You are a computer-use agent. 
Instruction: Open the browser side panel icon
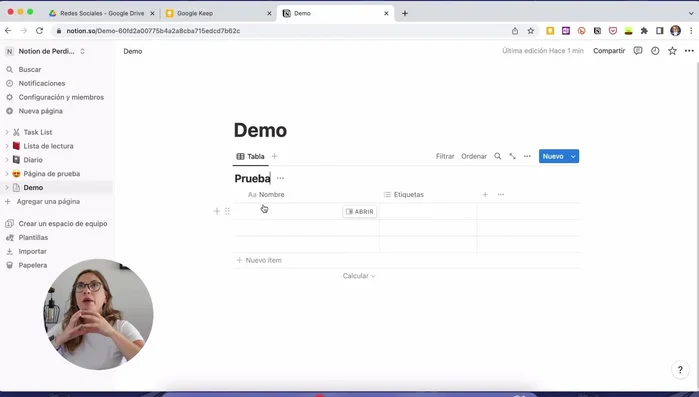coord(660,31)
